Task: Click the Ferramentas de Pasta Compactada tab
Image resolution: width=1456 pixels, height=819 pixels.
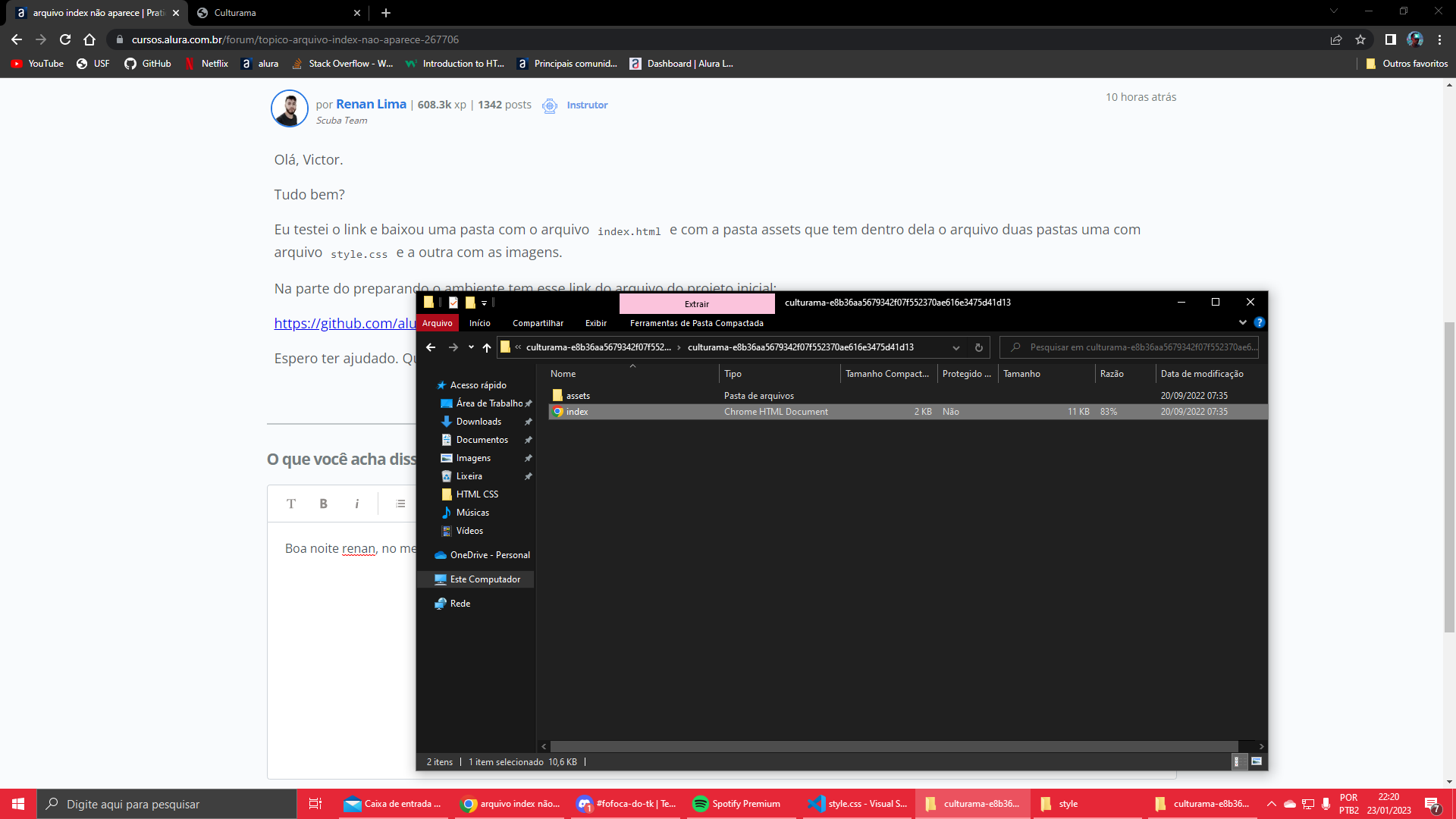Action: click(697, 322)
